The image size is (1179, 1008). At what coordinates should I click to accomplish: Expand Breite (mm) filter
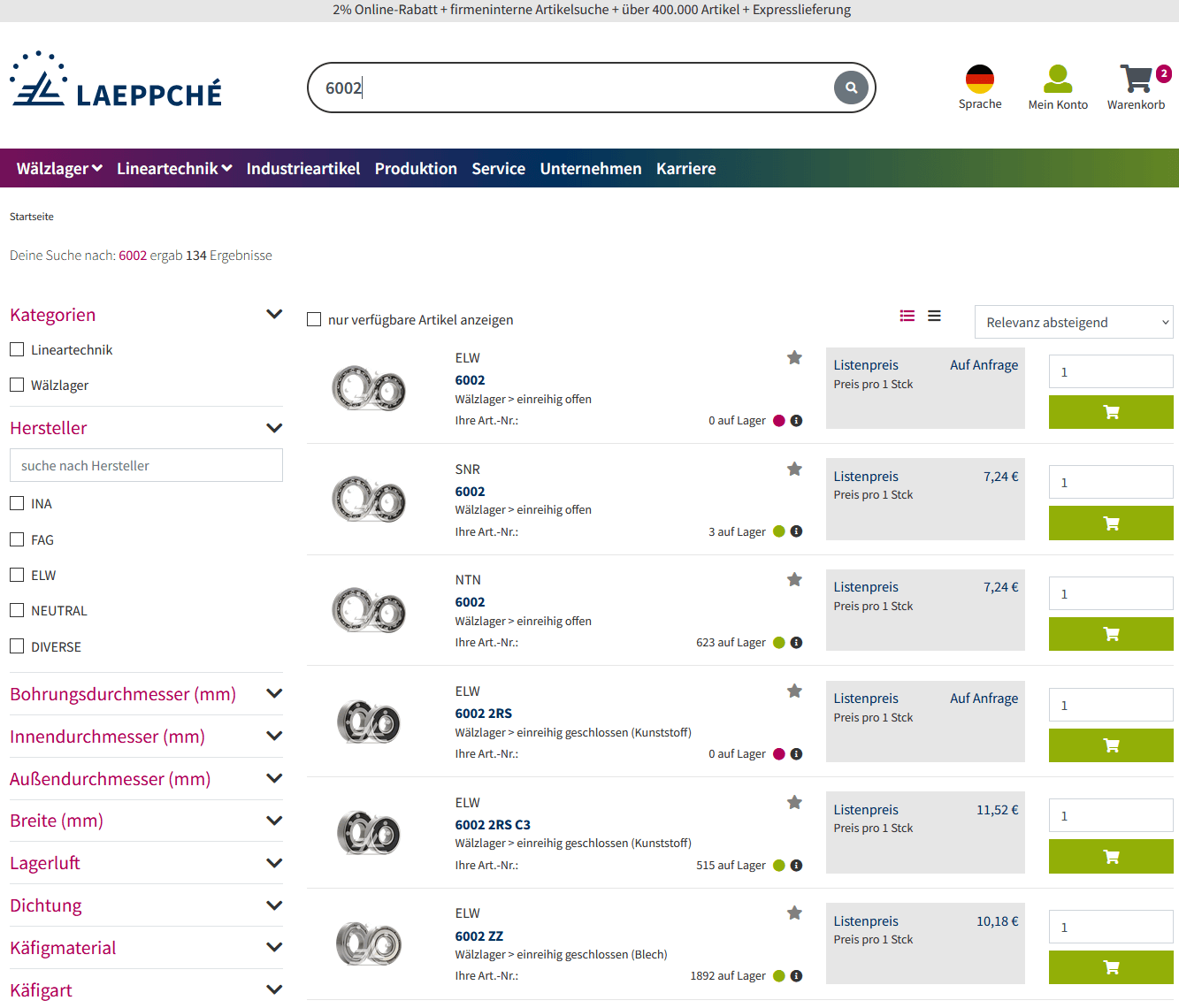click(274, 821)
